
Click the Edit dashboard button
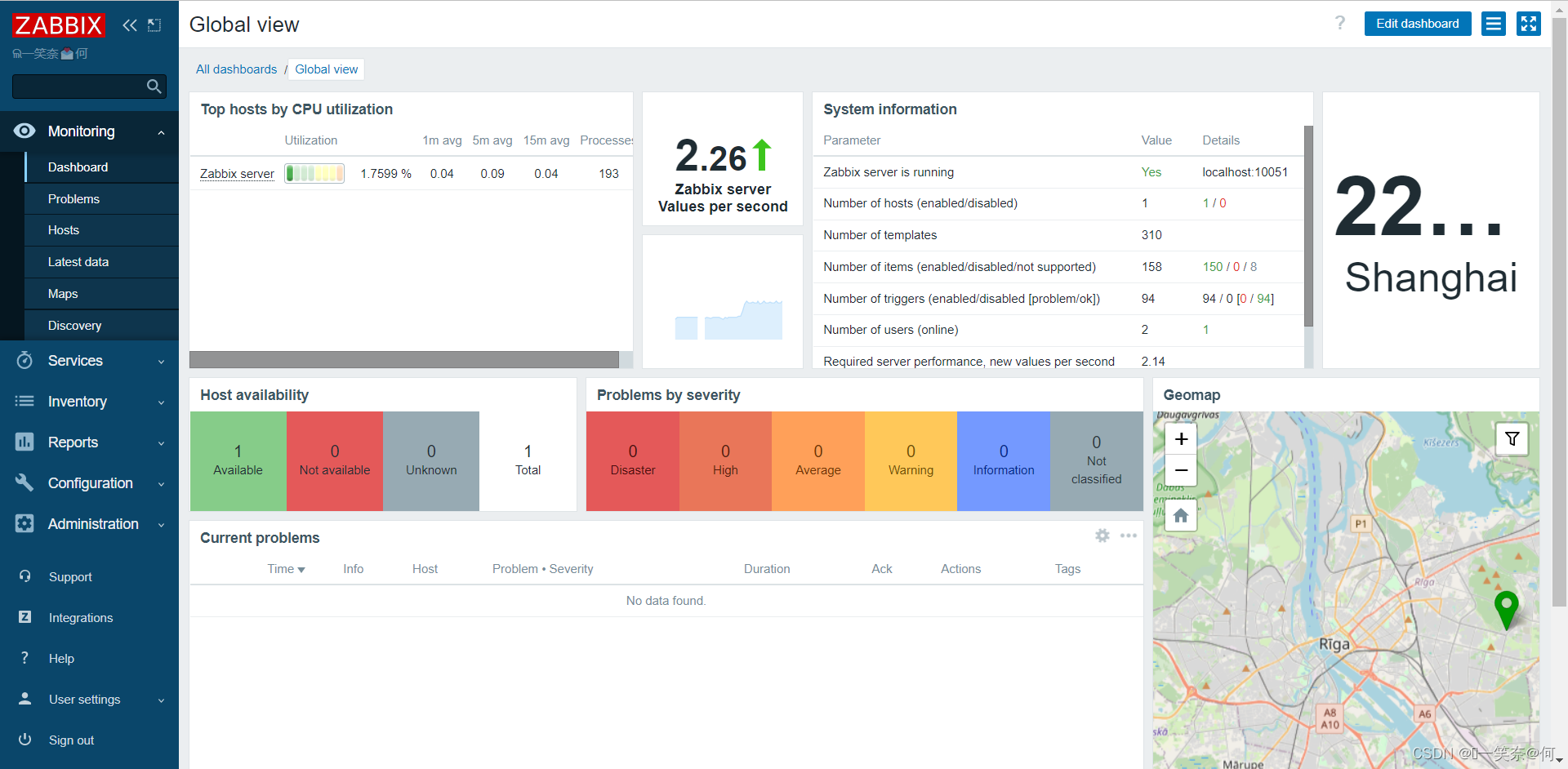click(x=1418, y=24)
